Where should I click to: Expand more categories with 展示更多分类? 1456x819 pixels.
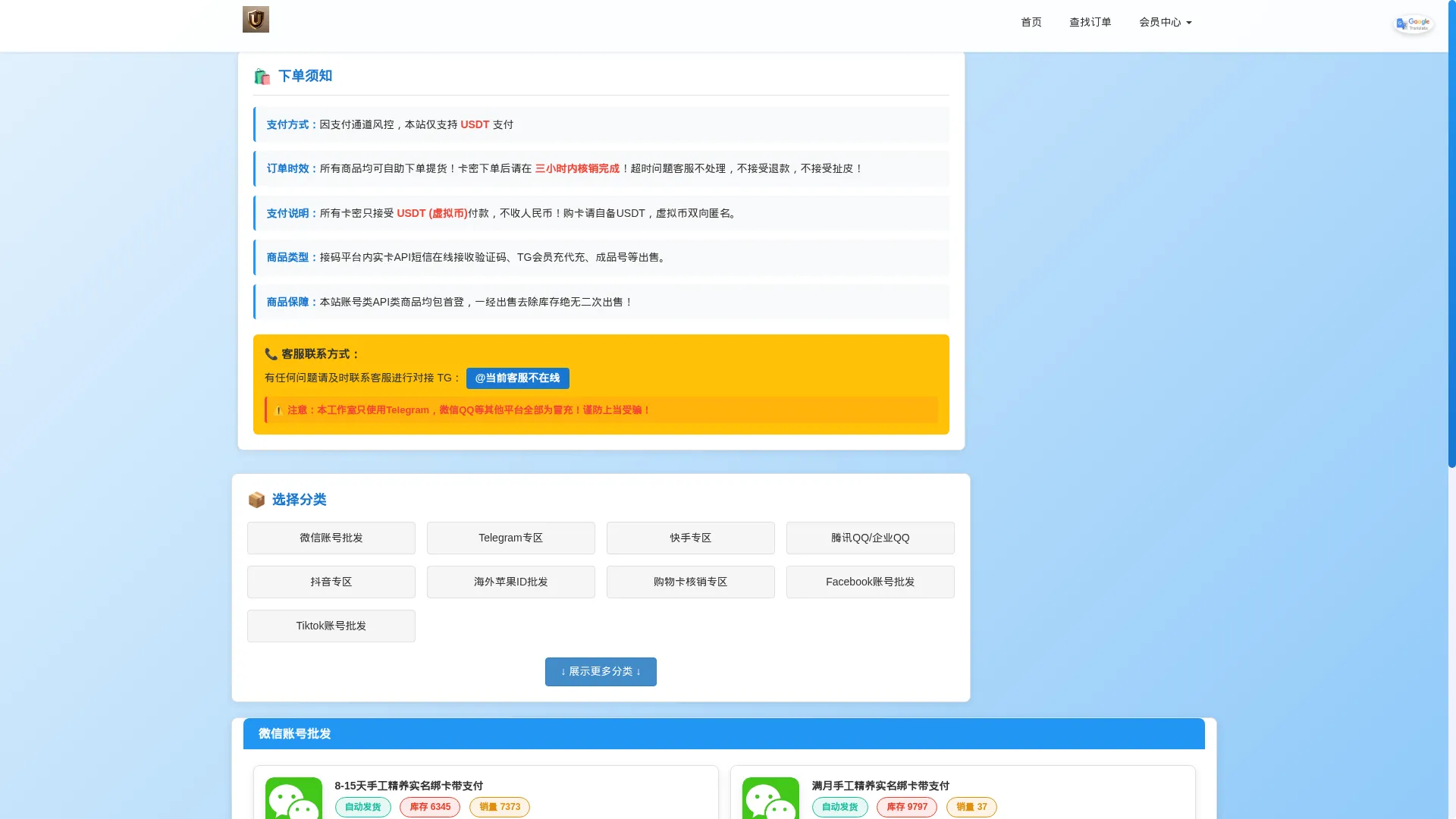click(601, 672)
